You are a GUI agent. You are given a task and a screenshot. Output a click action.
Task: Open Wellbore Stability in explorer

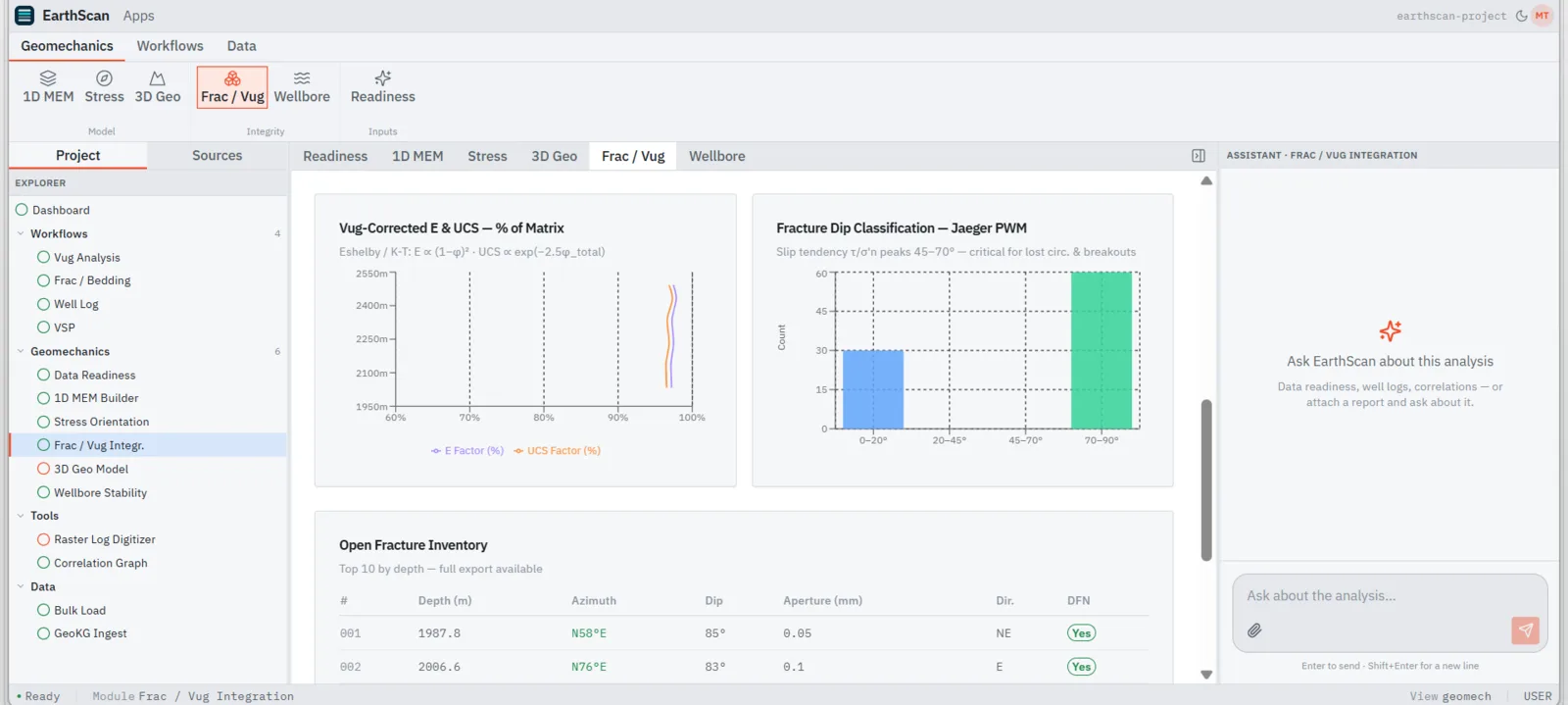pyautogui.click(x=100, y=493)
